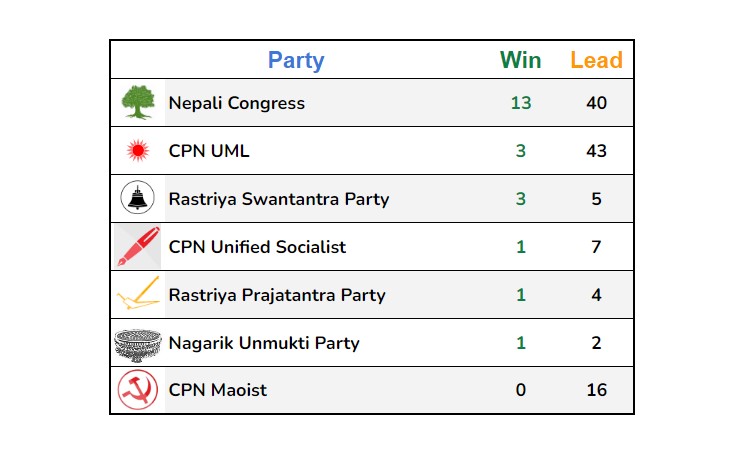Click the CPN UML red sun icon
Viewport: 748px width, 456px height.
(x=138, y=150)
